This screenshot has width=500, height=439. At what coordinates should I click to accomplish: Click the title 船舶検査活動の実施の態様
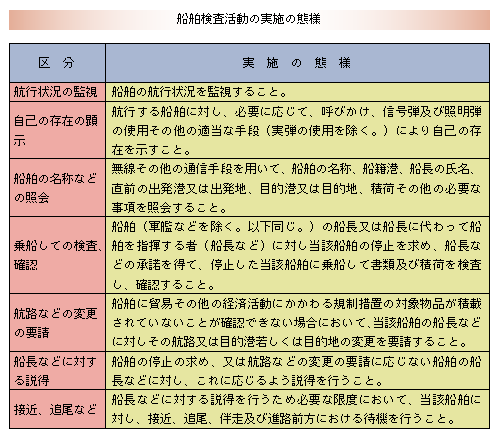248,19
